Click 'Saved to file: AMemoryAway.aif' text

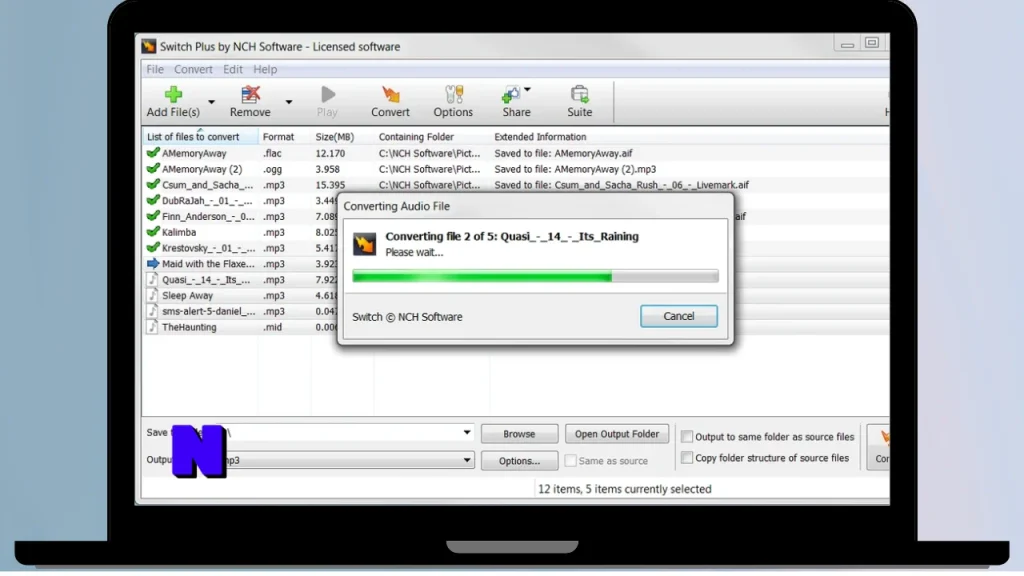(x=563, y=153)
